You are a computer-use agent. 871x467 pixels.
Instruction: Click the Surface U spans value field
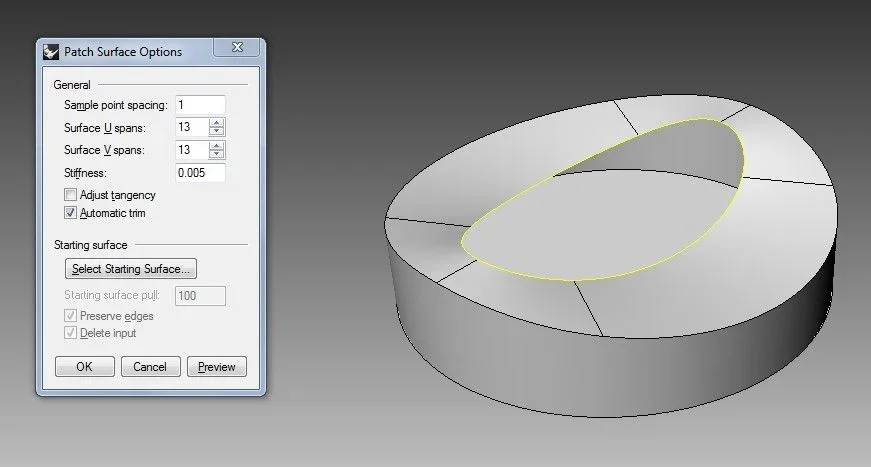[x=192, y=127]
